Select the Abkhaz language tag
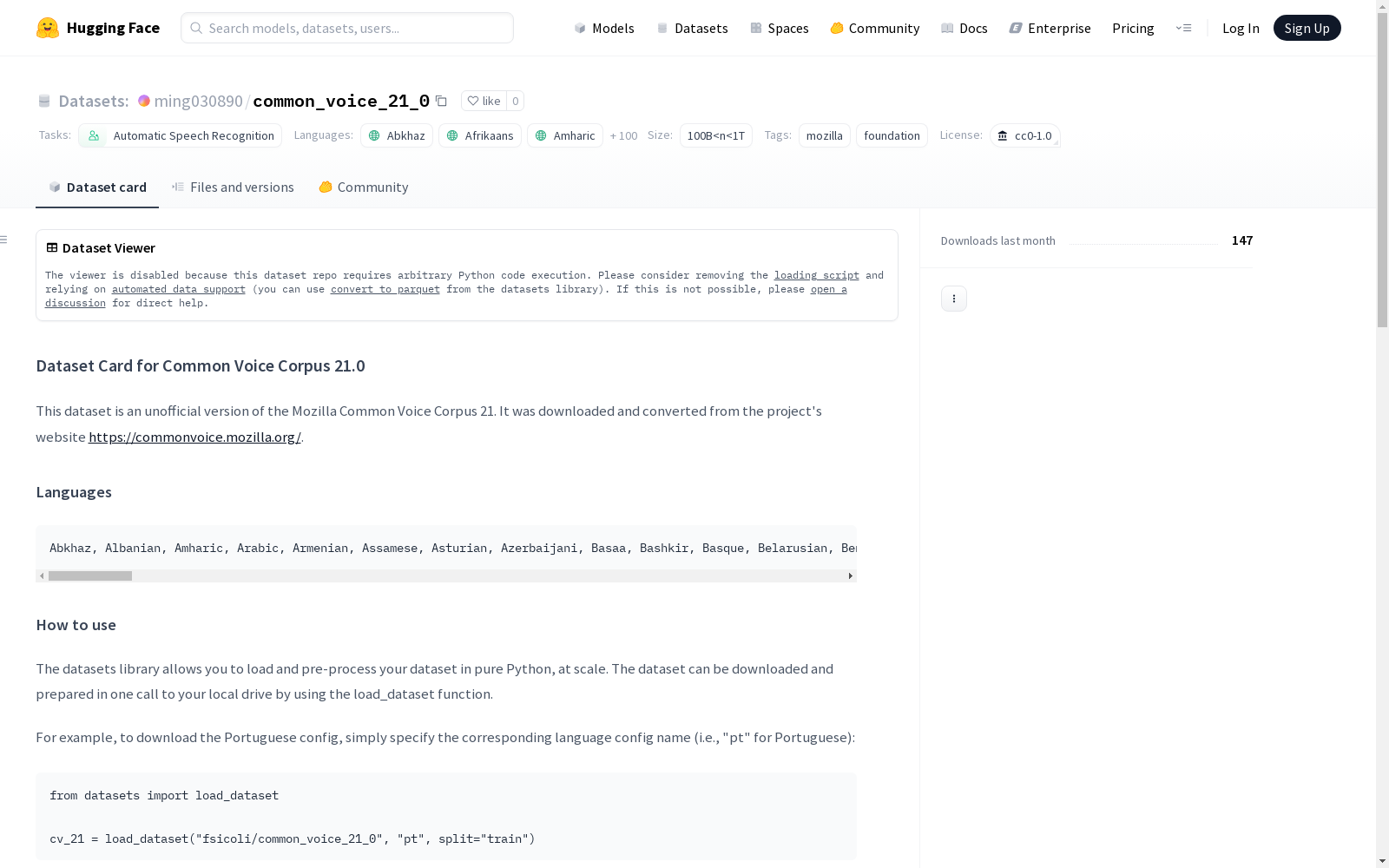Image resolution: width=1389 pixels, height=868 pixels. 397,135
